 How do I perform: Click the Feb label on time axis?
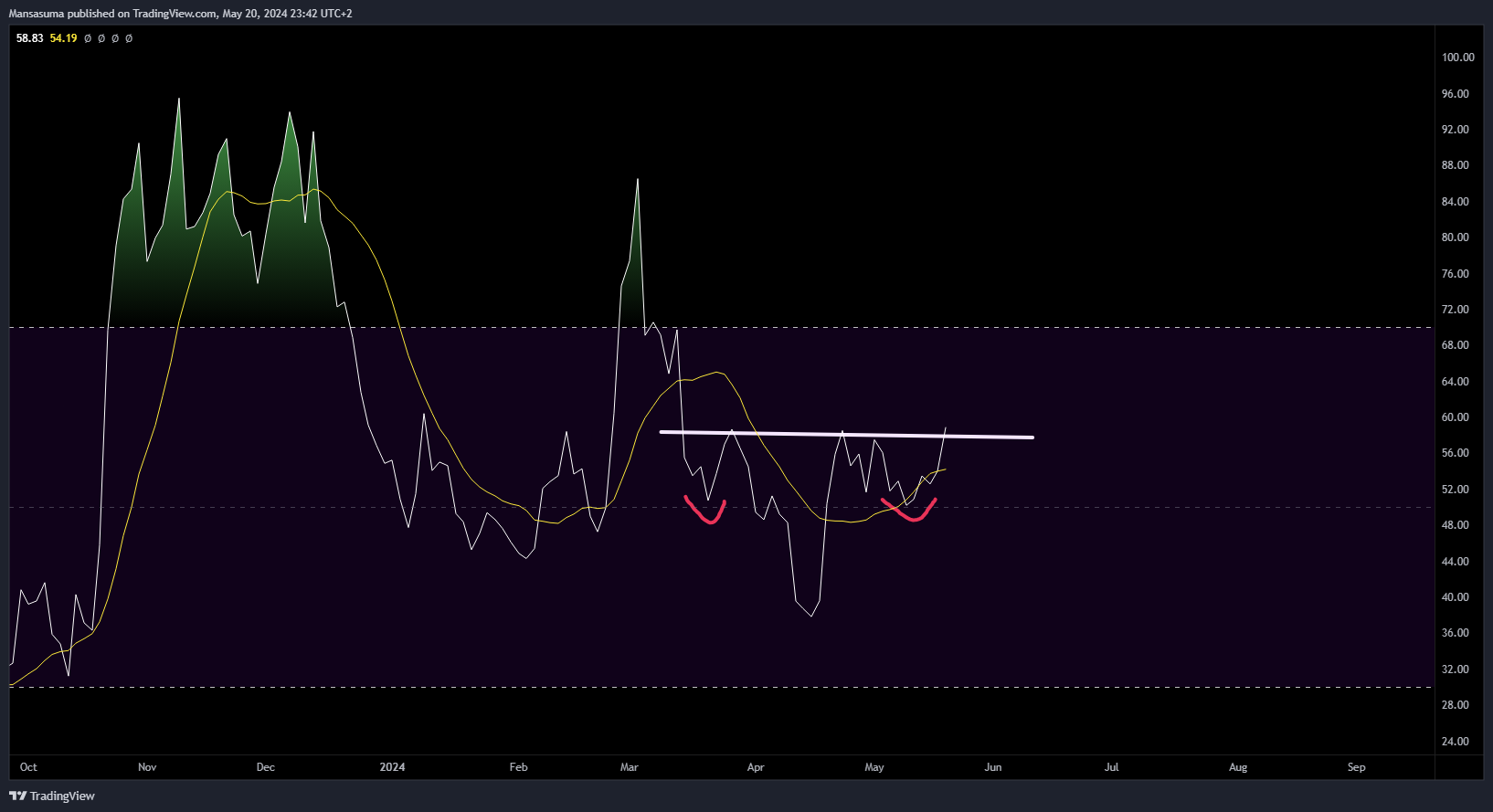518,767
